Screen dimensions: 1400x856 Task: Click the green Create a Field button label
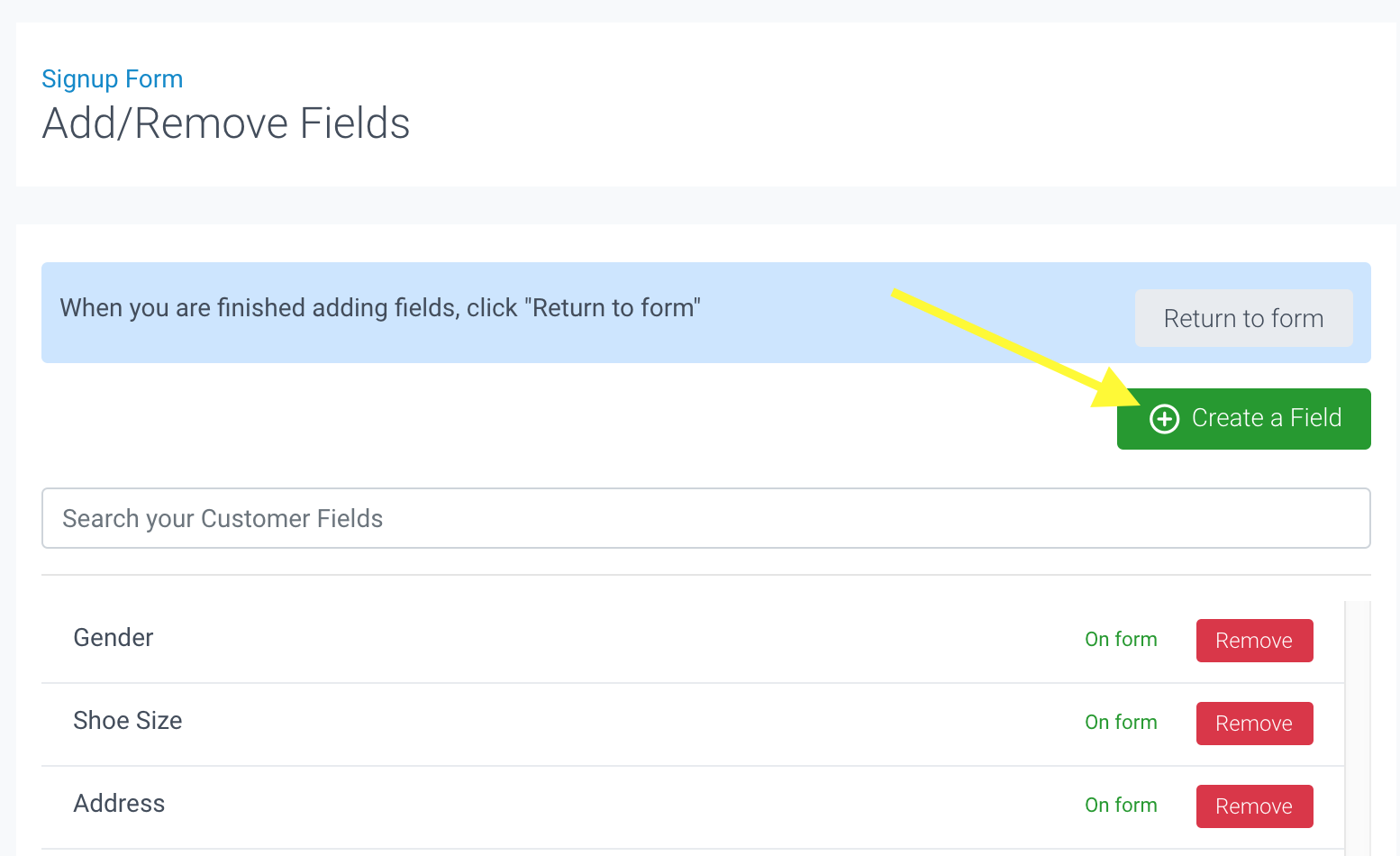pos(1266,418)
